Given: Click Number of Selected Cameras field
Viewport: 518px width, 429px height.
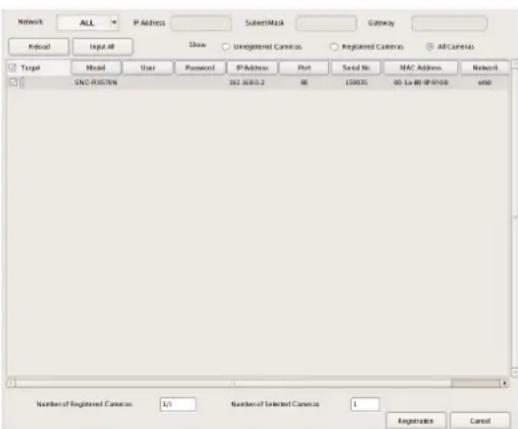Looking at the screenshot, I should (x=365, y=404).
